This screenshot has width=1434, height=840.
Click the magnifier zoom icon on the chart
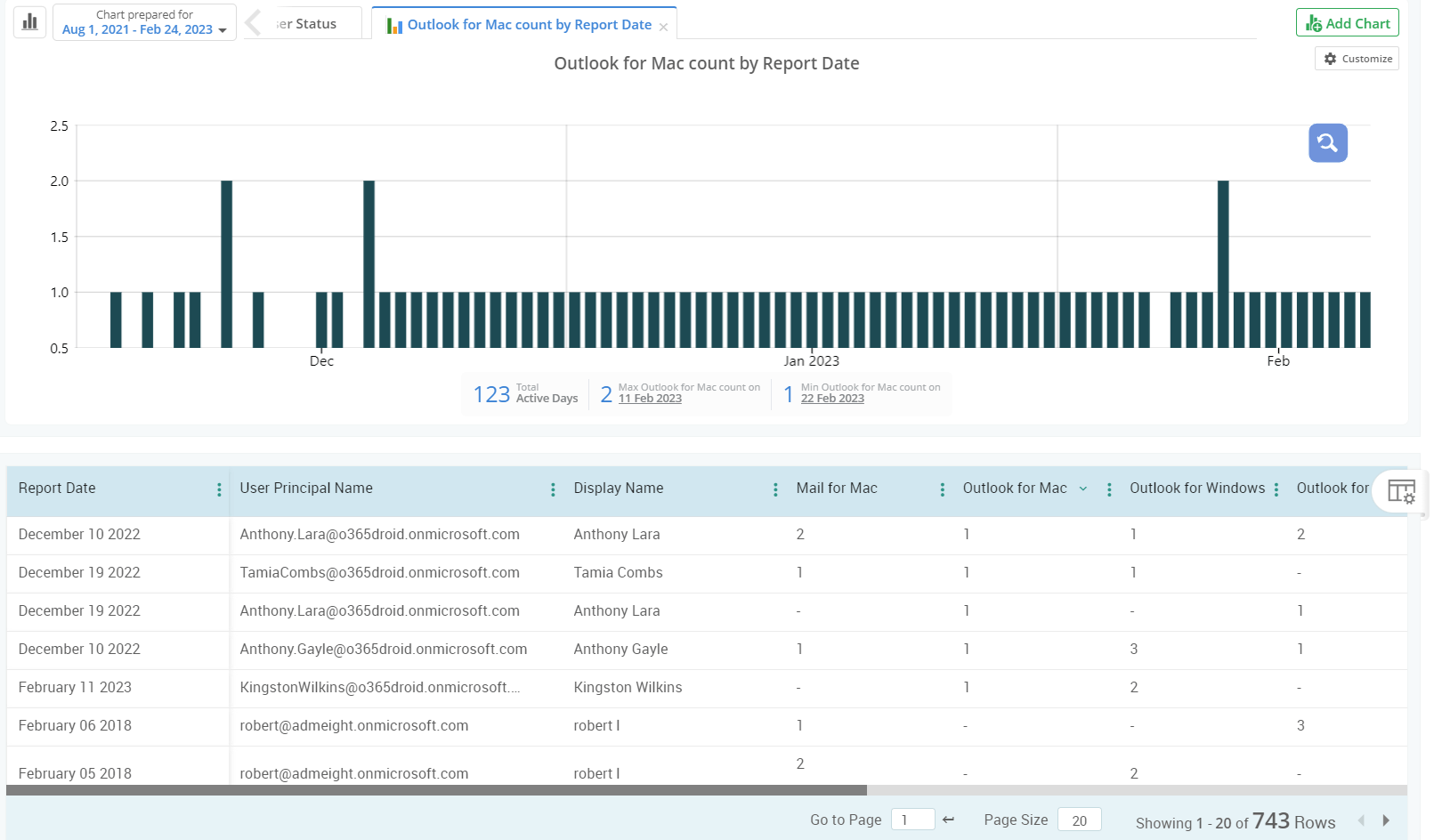1326,142
